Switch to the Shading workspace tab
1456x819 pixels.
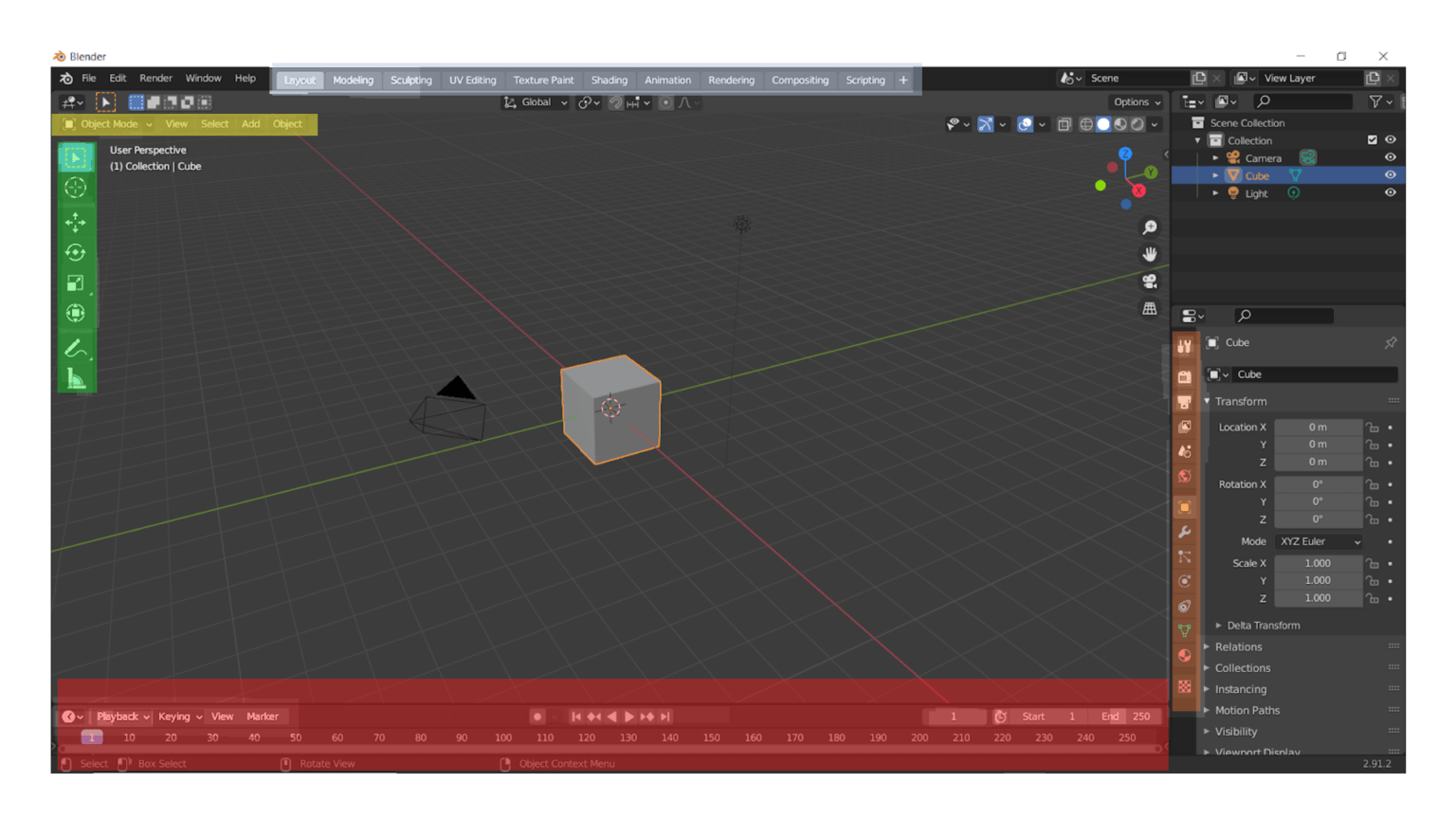click(x=610, y=80)
